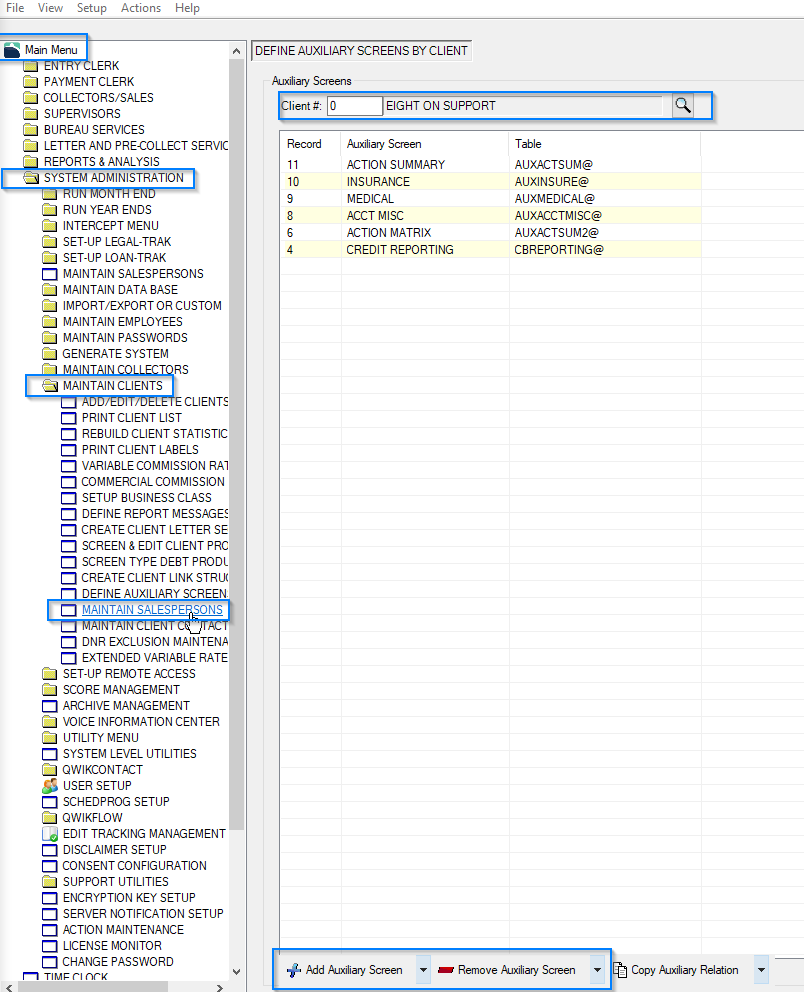Select ADD/EDIT/DELETE CLIENTS tree item
Image resolution: width=804 pixels, height=992 pixels.
pyautogui.click(x=154, y=402)
